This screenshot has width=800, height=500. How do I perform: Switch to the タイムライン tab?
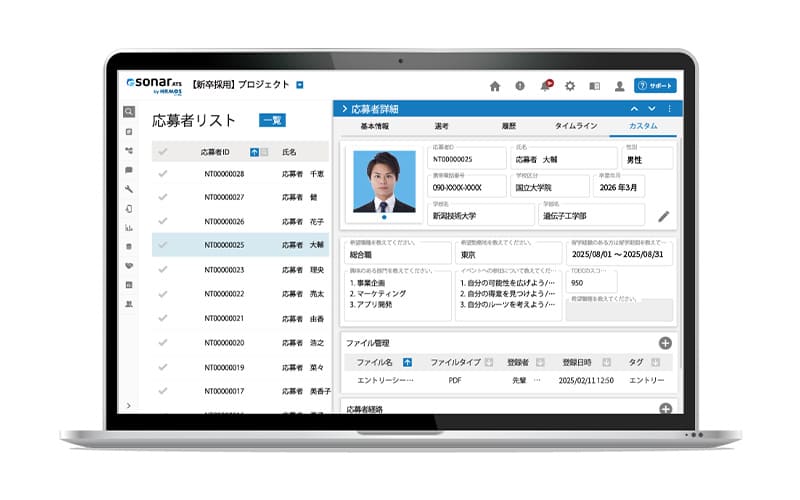tap(576, 126)
